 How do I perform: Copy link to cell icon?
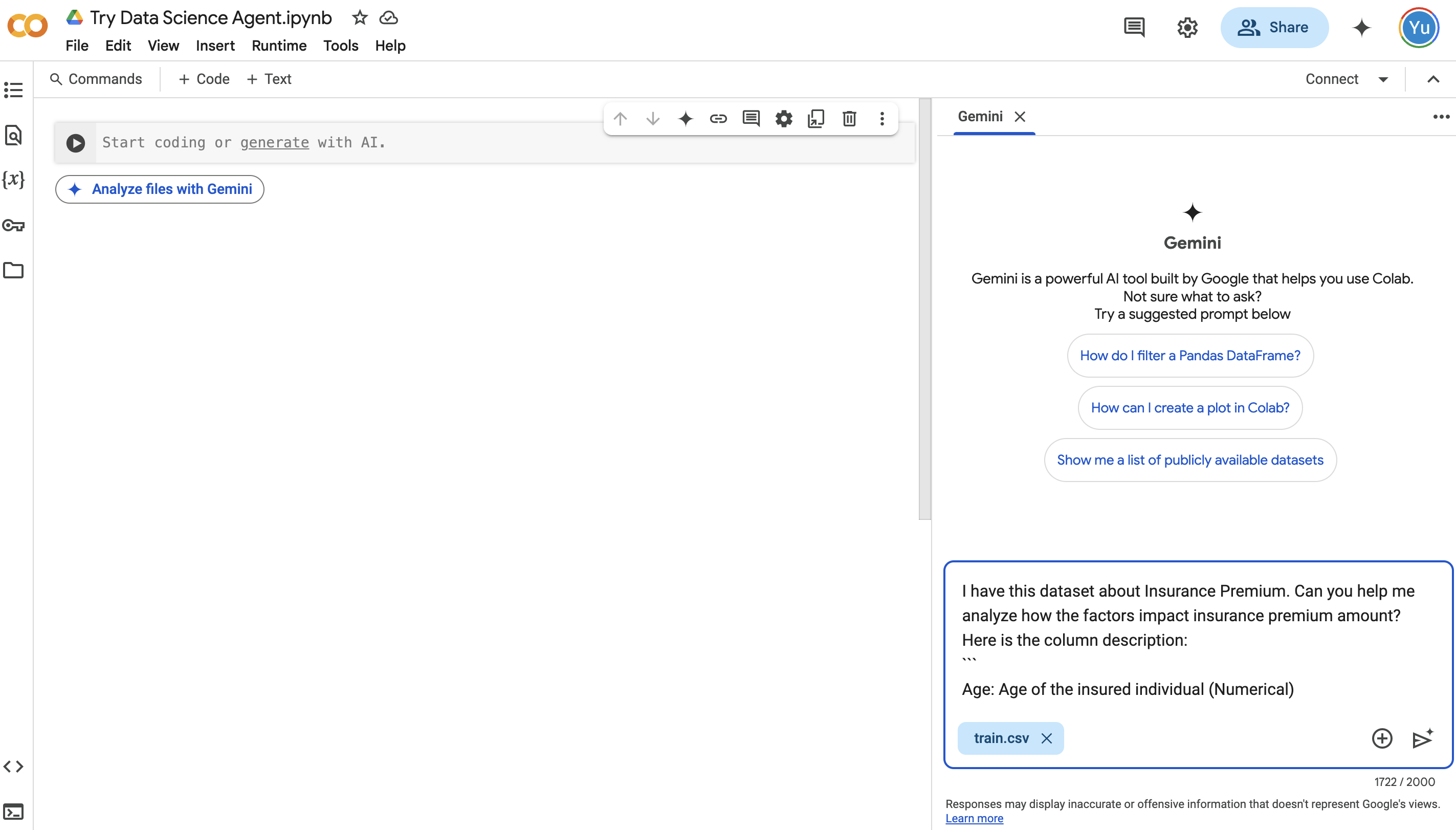tap(718, 119)
